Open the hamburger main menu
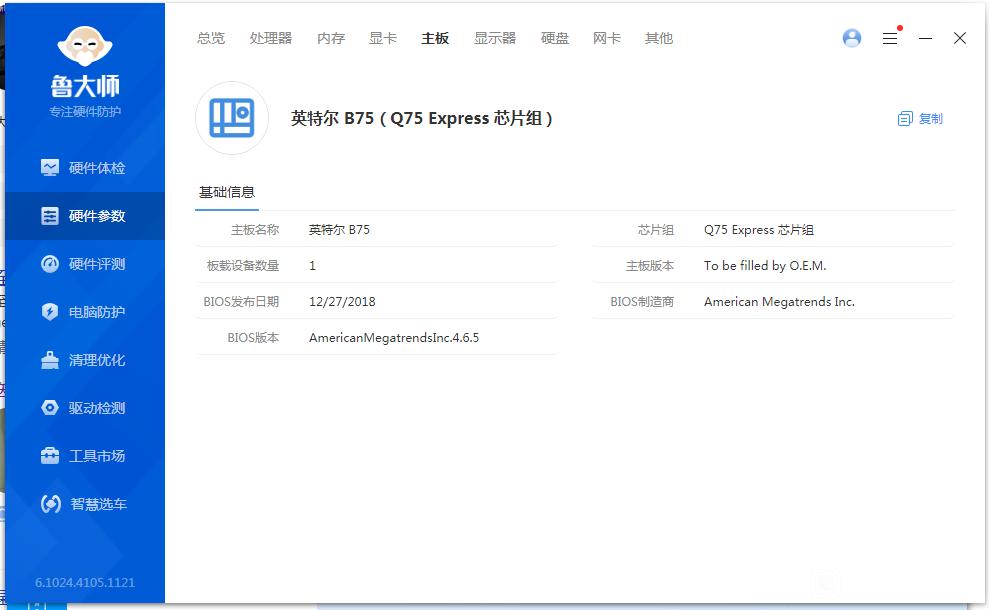Image resolution: width=990 pixels, height=610 pixels. [890, 39]
